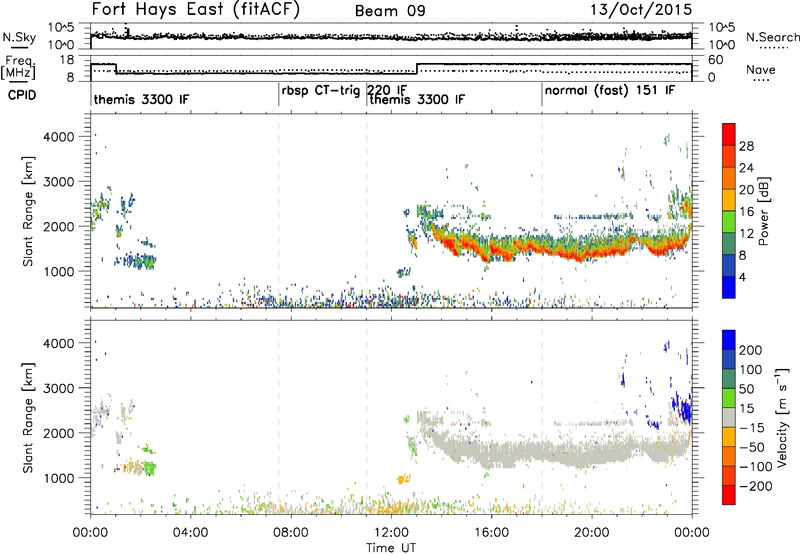800x554 pixels.
Task: Click the '60' Nave axis tick label
Action: (716, 60)
